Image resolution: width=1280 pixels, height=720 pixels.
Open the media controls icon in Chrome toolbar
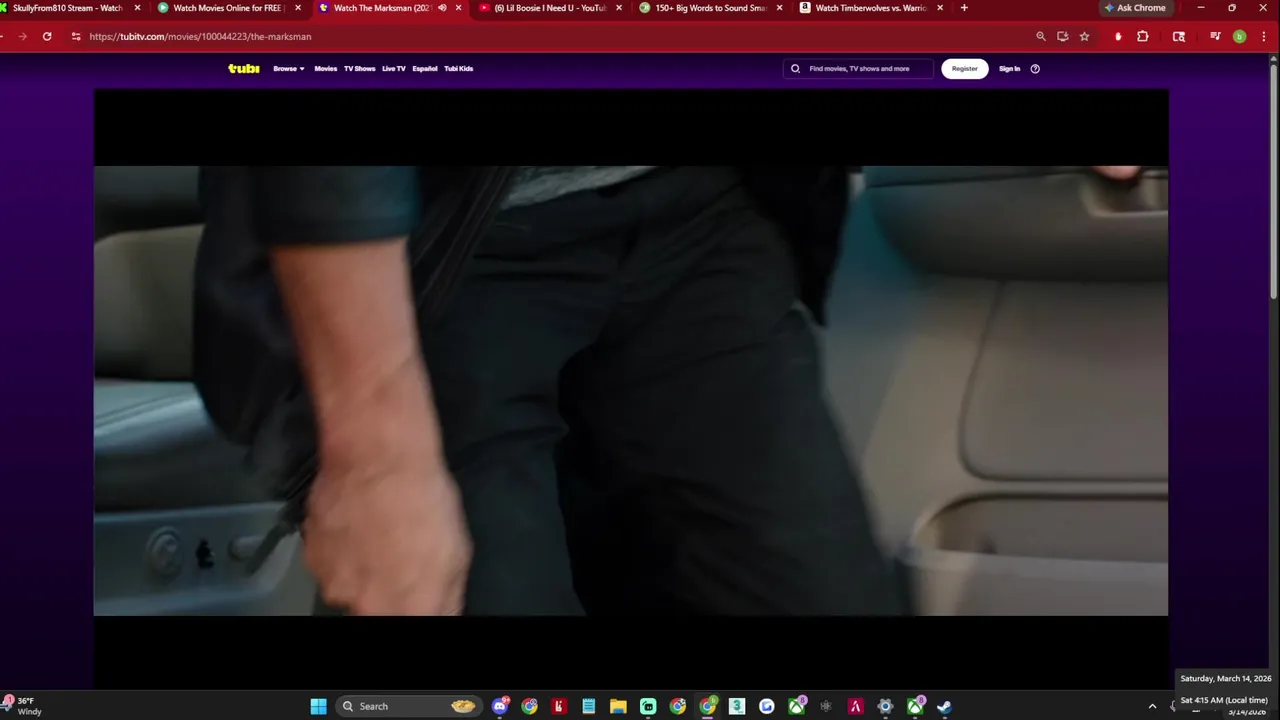click(x=1215, y=36)
